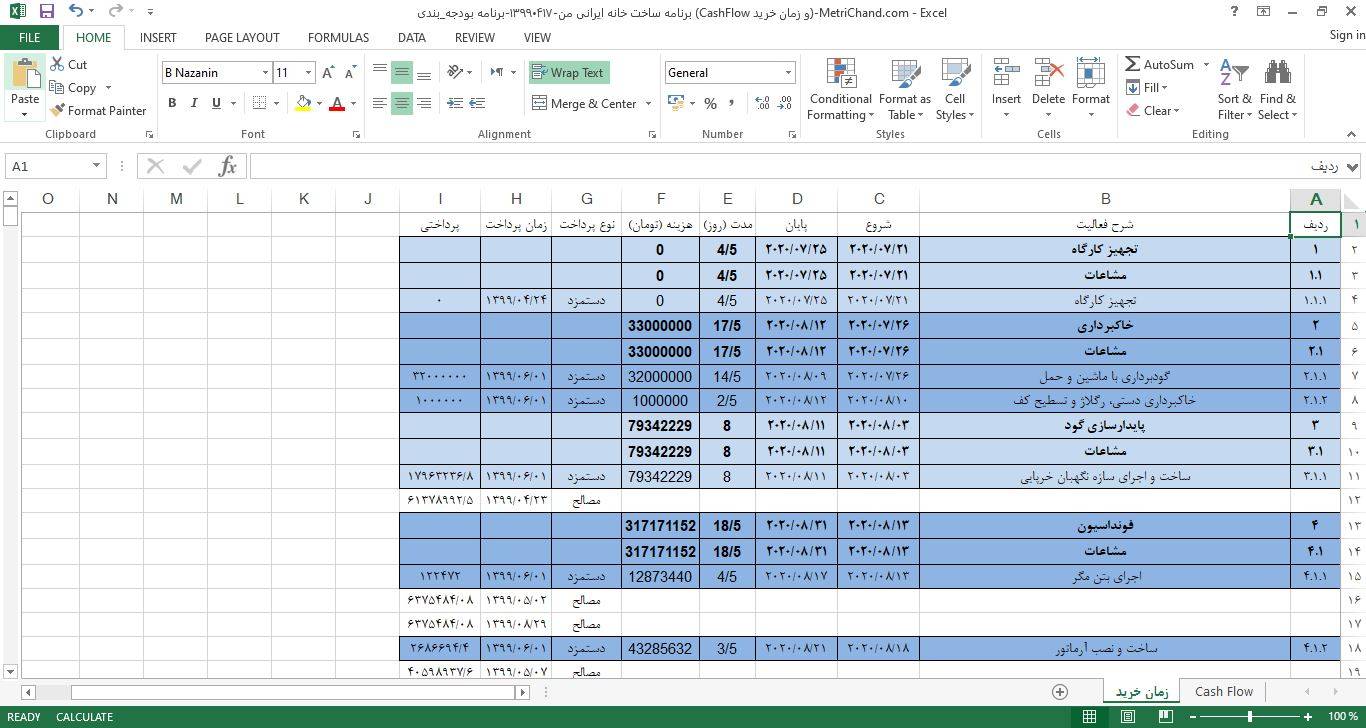Viewport: 1366px width, 728px height.
Task: Undo the last action
Action: coord(77,12)
